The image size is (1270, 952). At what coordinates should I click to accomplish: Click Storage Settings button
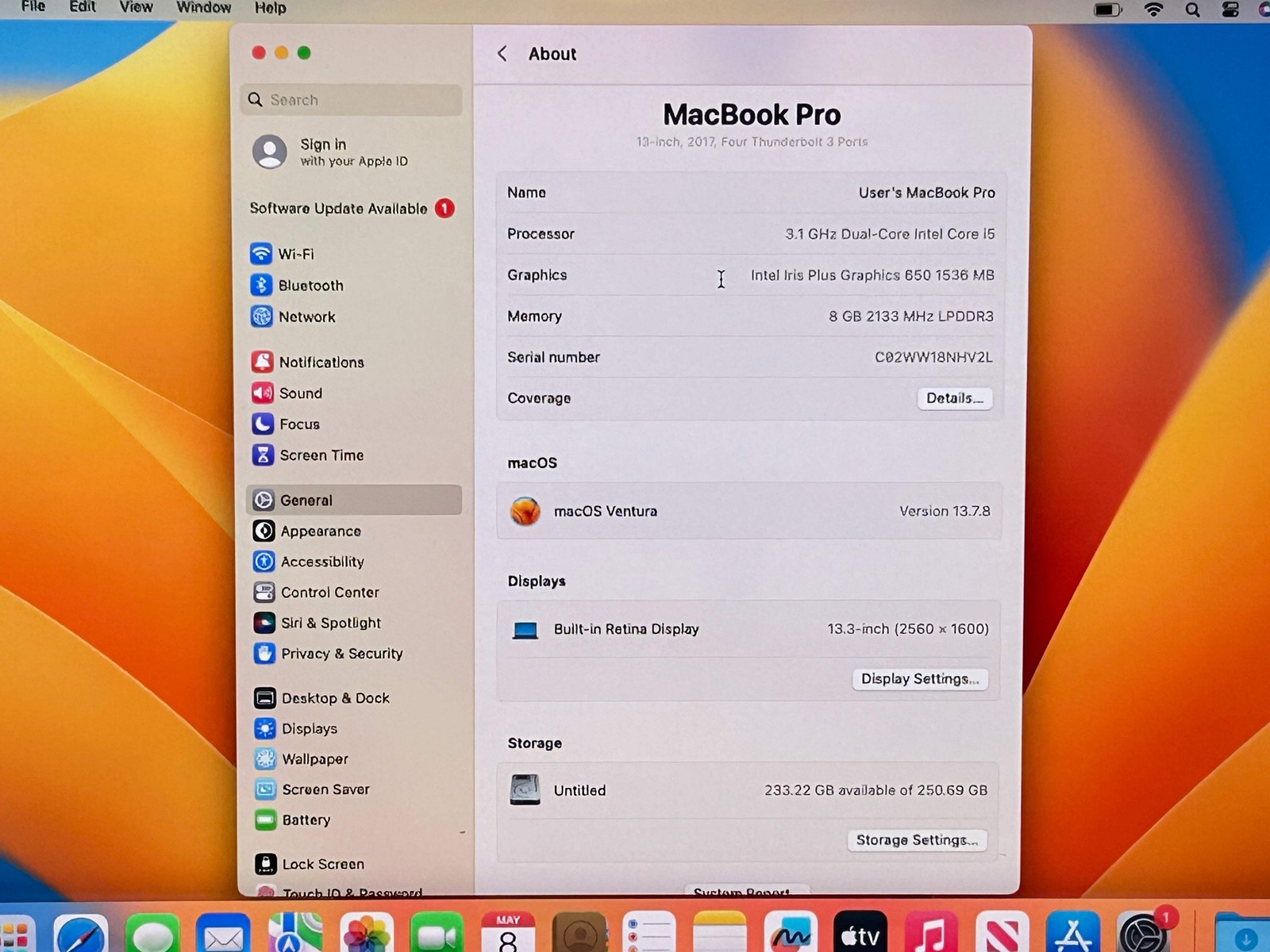point(917,840)
